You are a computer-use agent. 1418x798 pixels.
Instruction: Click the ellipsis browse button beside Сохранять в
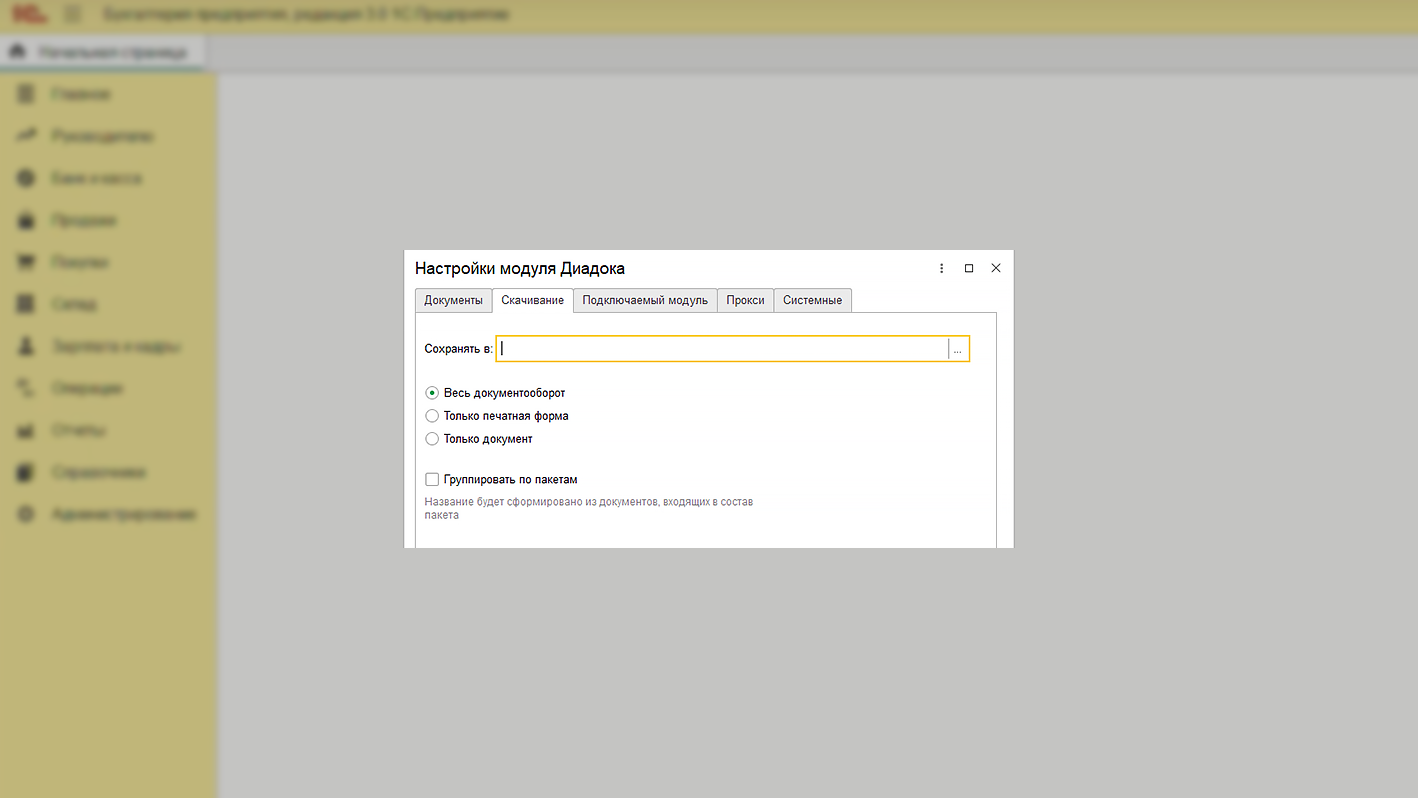[x=958, y=349]
